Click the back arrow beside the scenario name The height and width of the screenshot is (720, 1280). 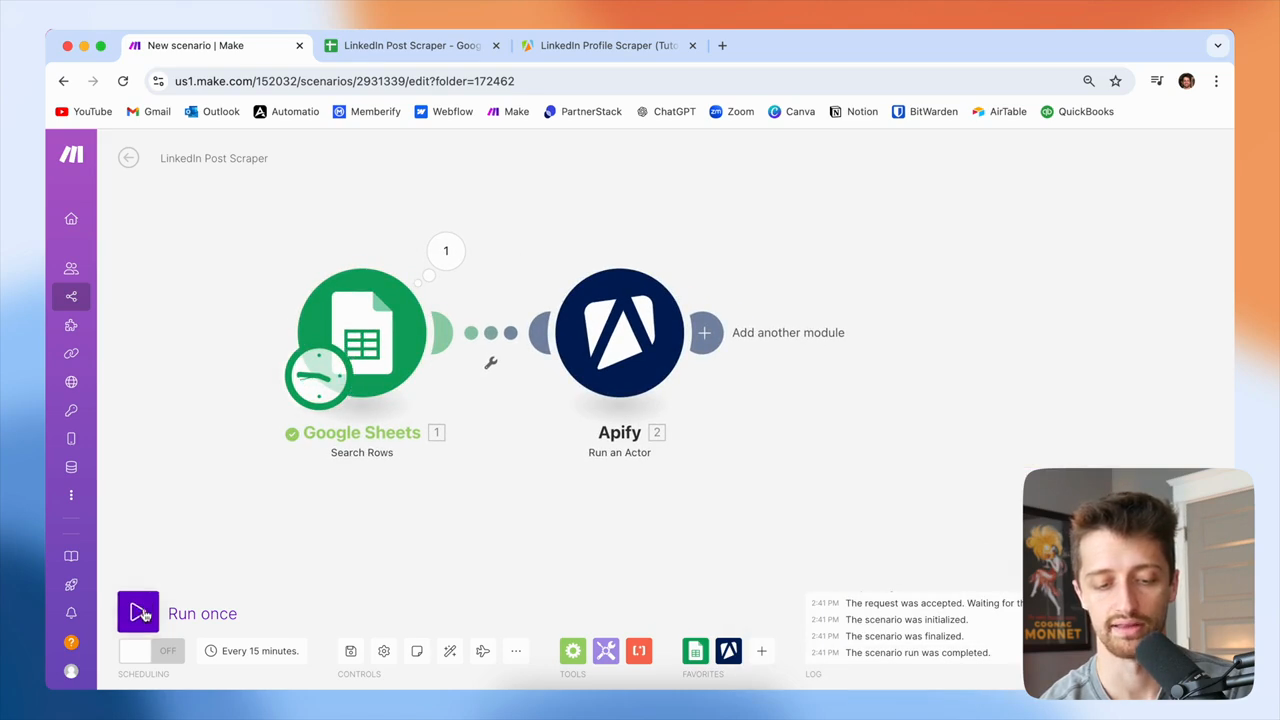tap(128, 158)
